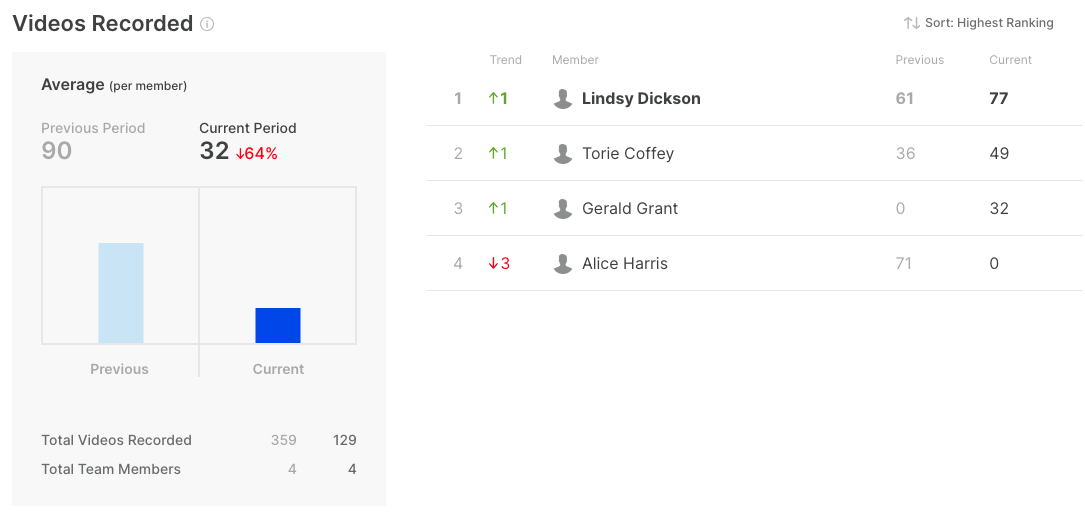Click the red 64% decrease indicator
1085x523 pixels.
pyautogui.click(x=257, y=154)
